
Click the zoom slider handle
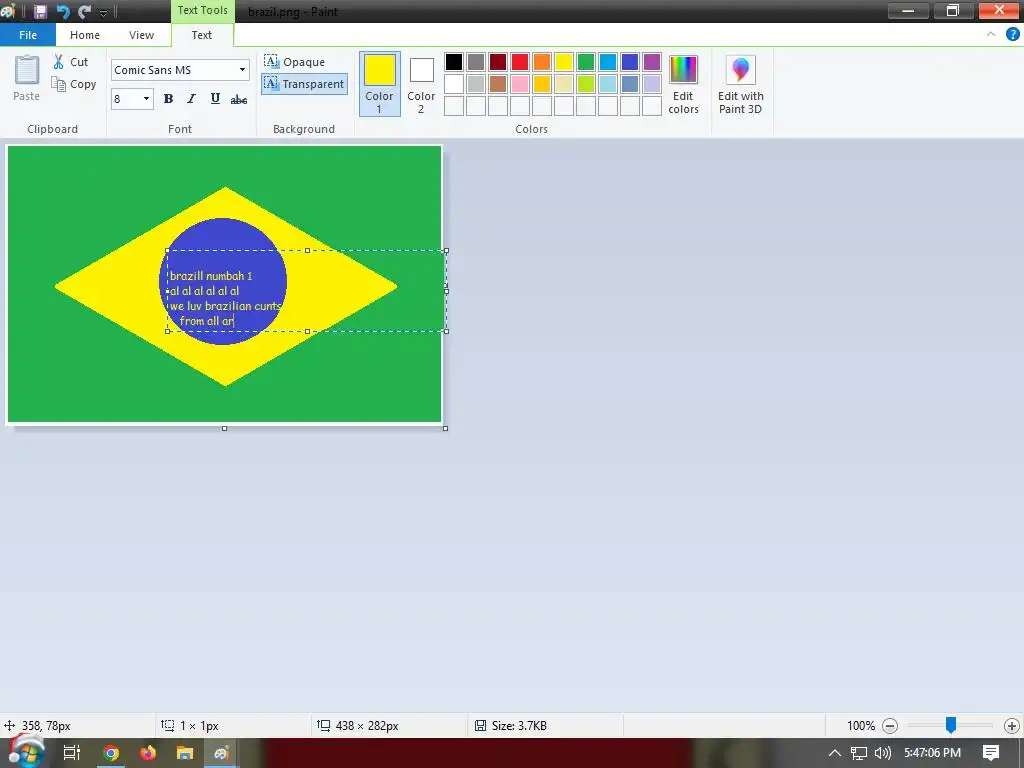point(951,724)
